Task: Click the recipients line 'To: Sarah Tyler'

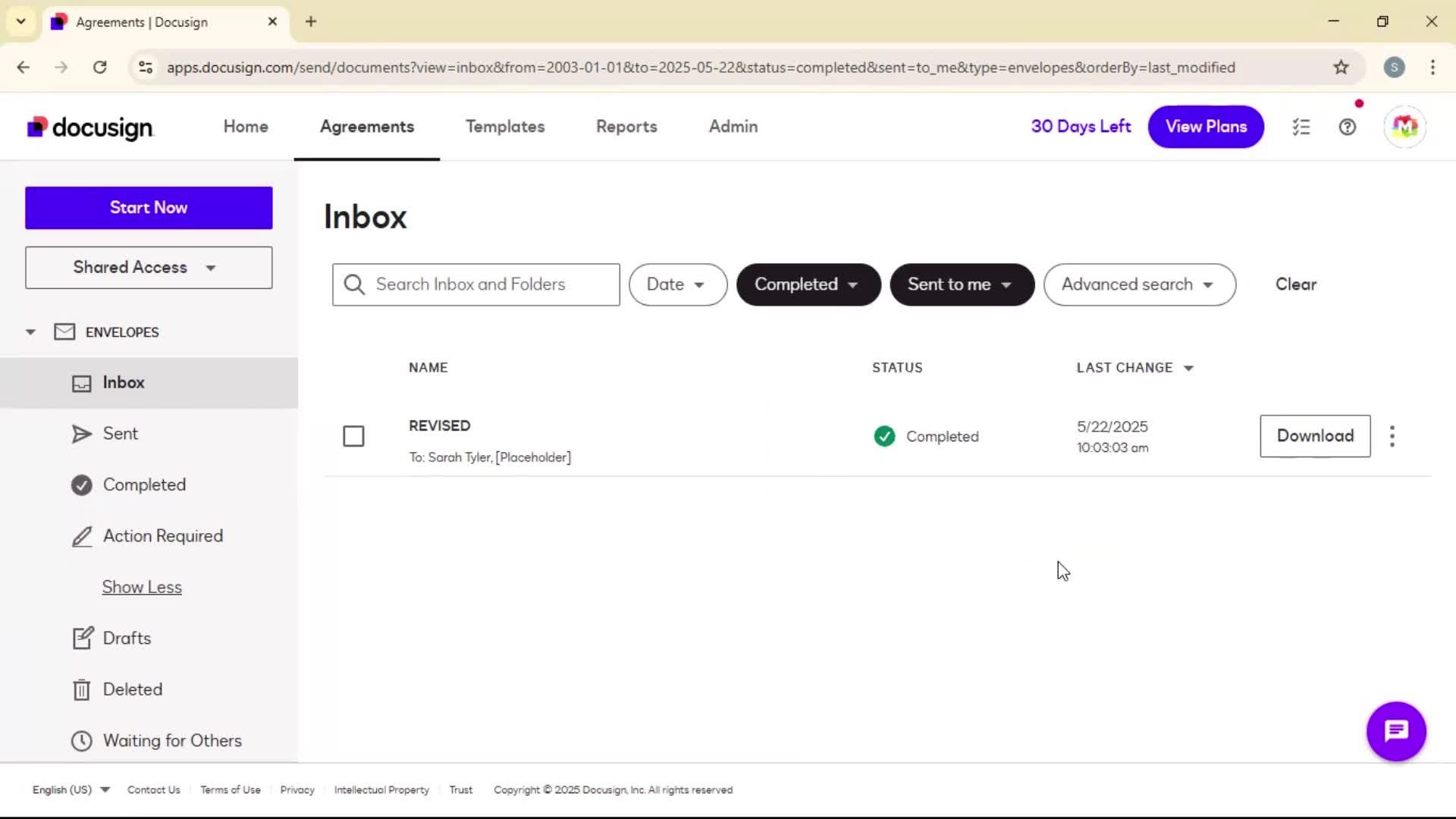Action: pos(490,457)
